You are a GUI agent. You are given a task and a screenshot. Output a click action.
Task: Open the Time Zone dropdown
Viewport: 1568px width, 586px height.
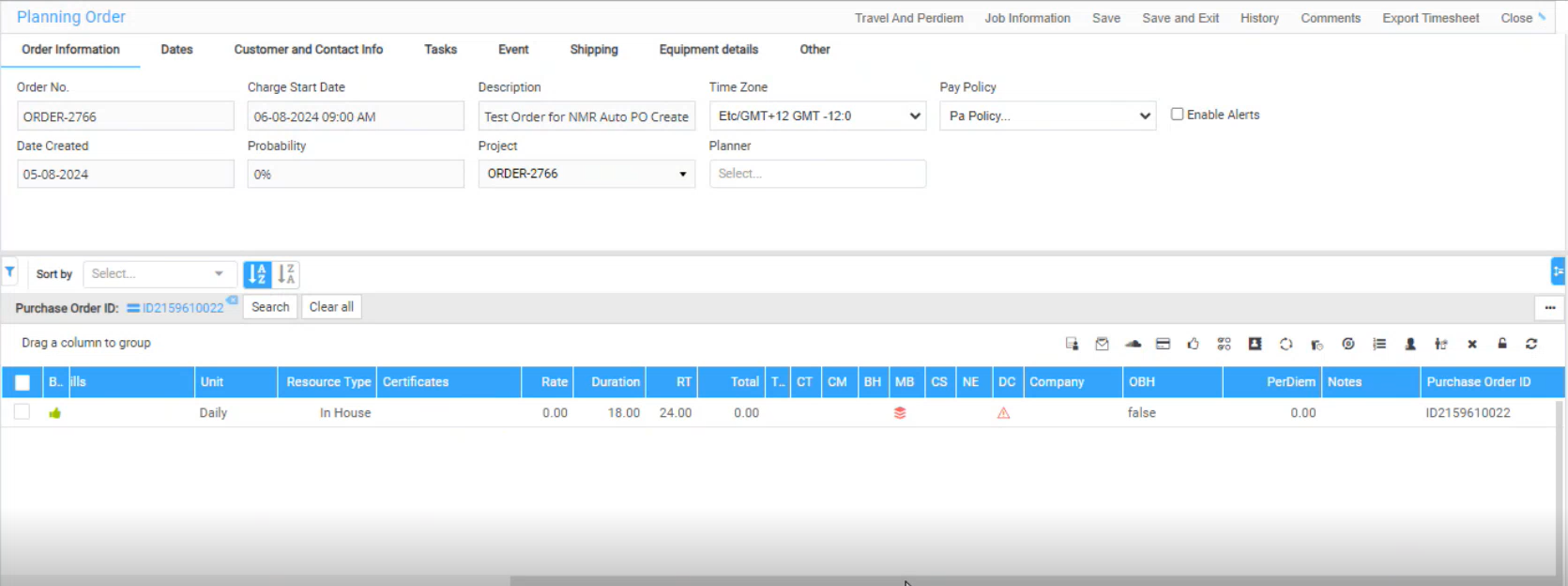click(817, 116)
